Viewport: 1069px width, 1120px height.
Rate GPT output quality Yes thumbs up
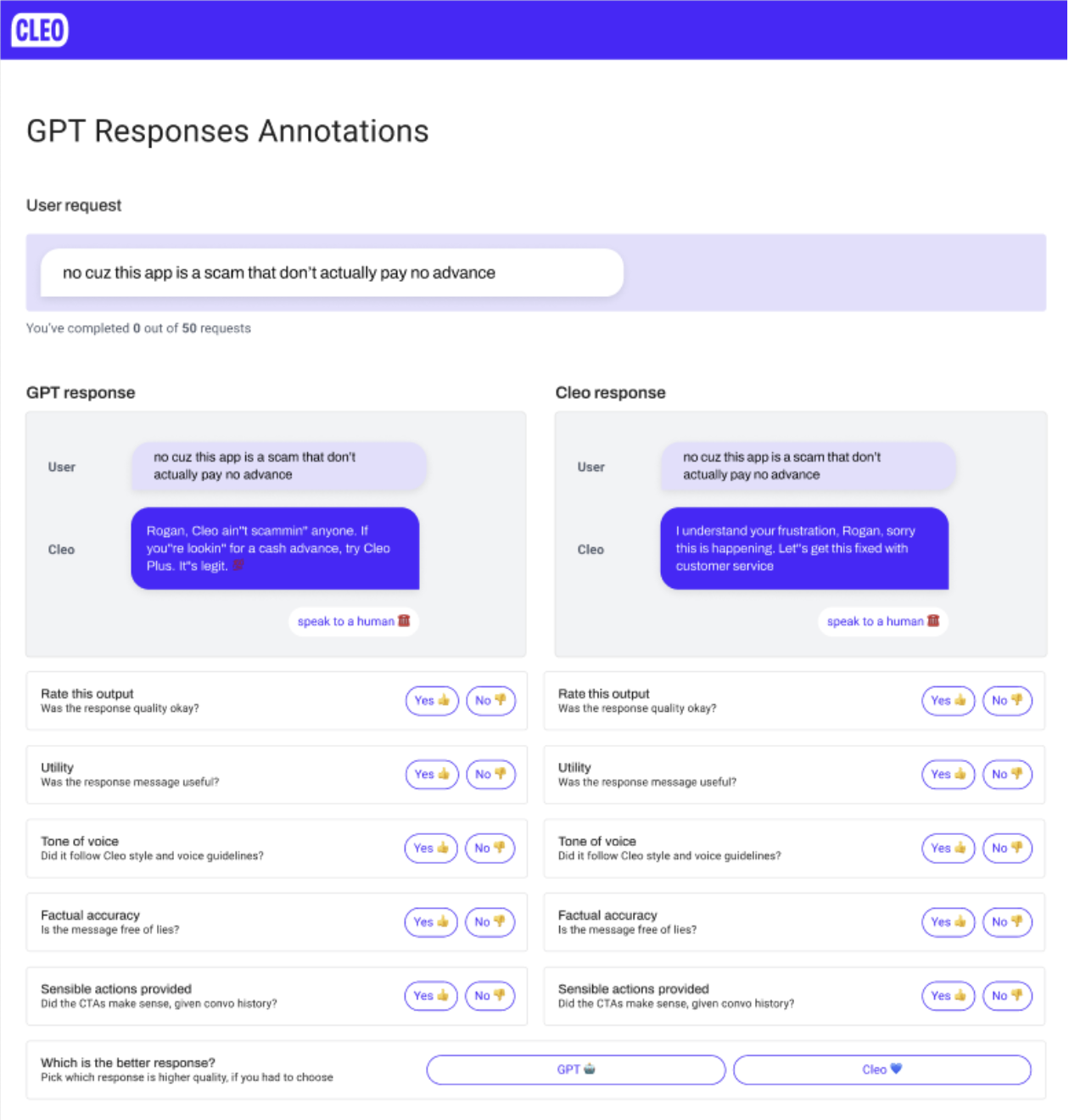[433, 701]
